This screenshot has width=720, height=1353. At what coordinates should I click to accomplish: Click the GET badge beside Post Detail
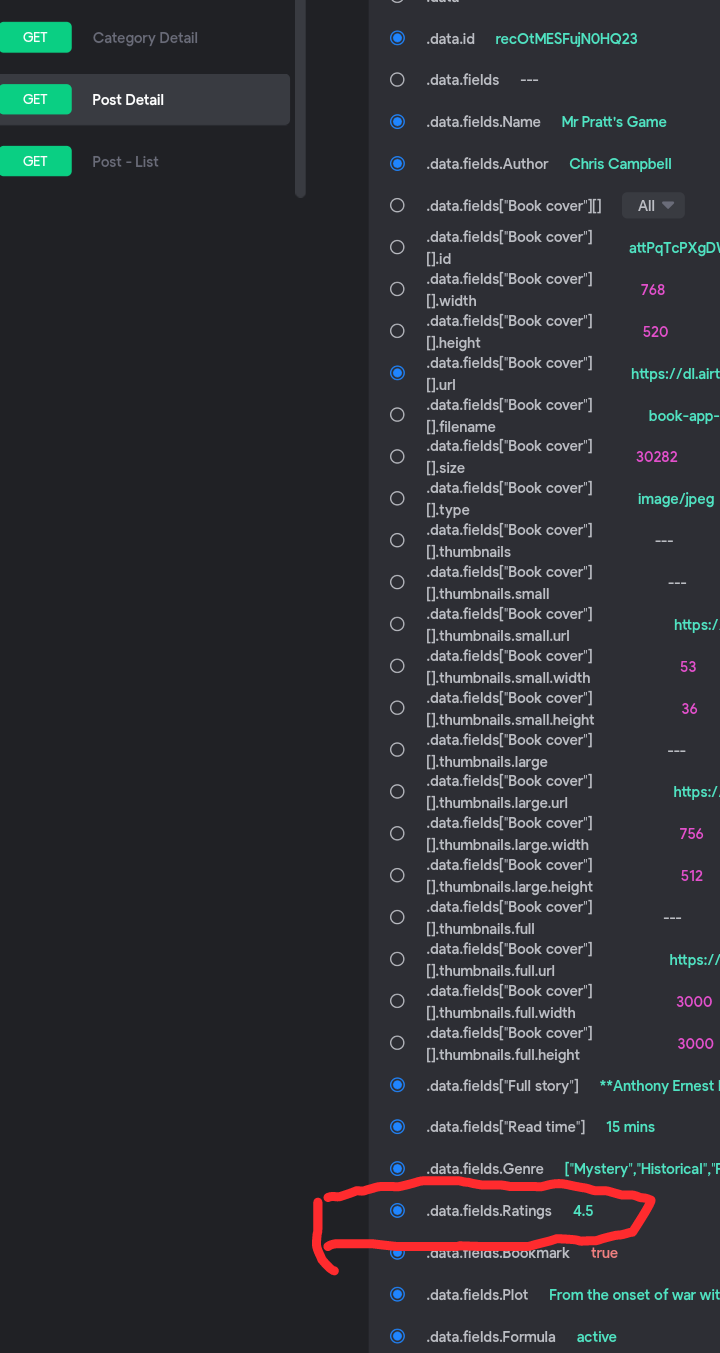[x=35, y=99]
